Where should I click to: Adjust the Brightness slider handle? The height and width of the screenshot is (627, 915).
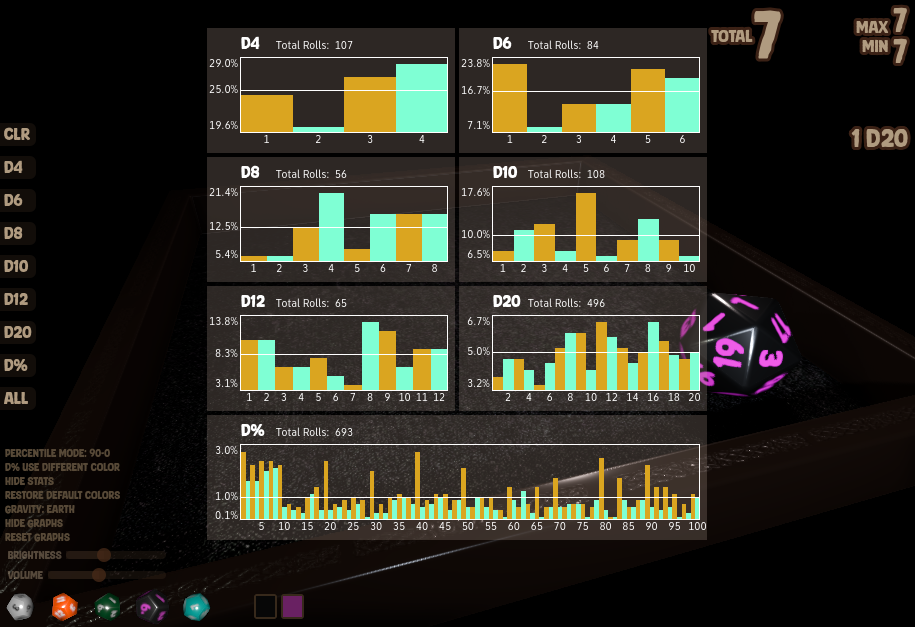click(x=102, y=554)
